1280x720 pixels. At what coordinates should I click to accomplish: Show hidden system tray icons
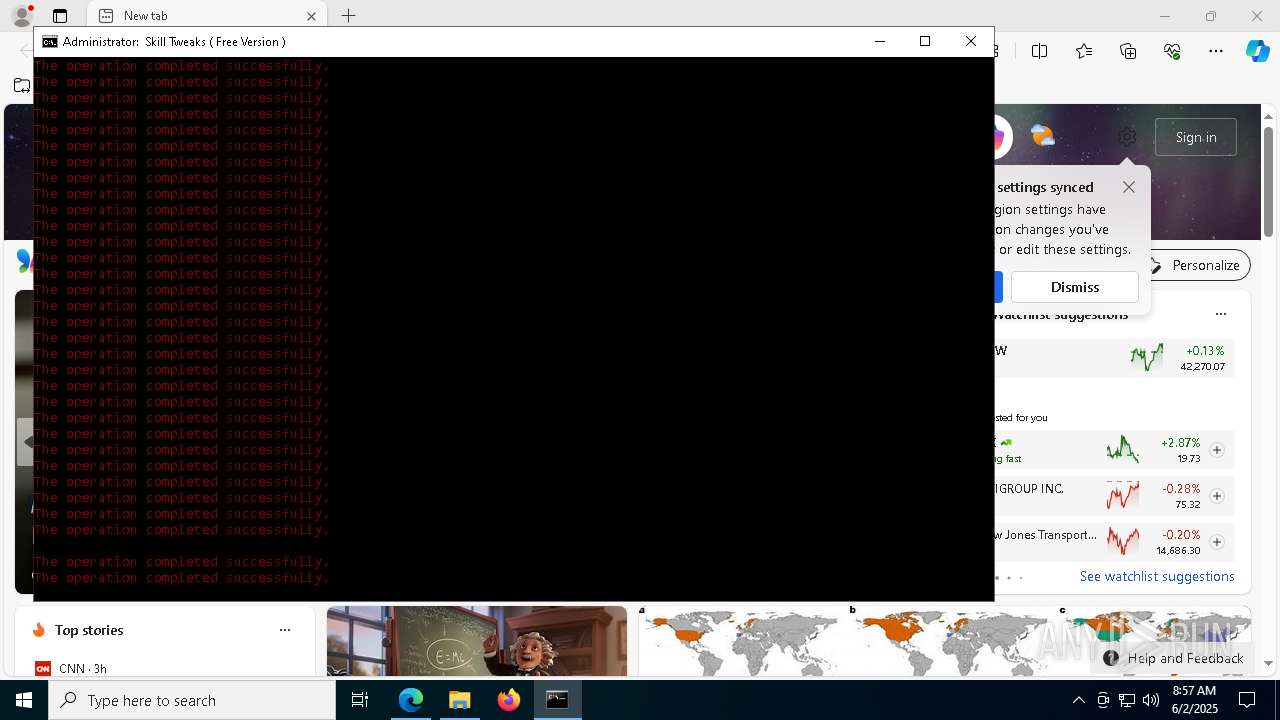(1078, 700)
